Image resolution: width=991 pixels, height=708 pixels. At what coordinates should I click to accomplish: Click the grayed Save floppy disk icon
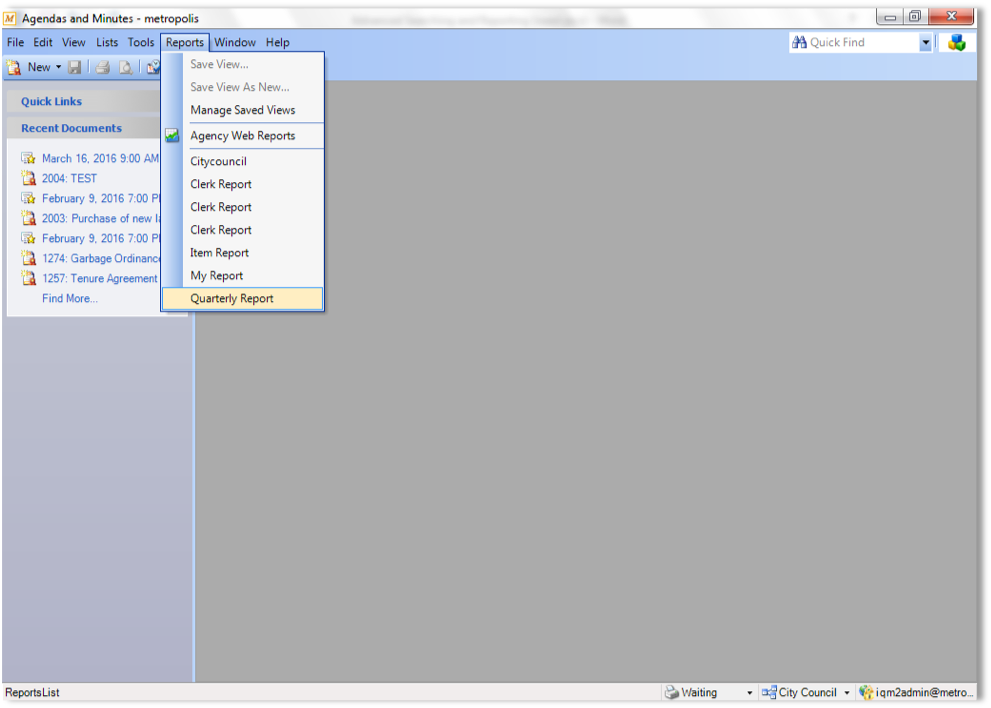click(x=75, y=67)
